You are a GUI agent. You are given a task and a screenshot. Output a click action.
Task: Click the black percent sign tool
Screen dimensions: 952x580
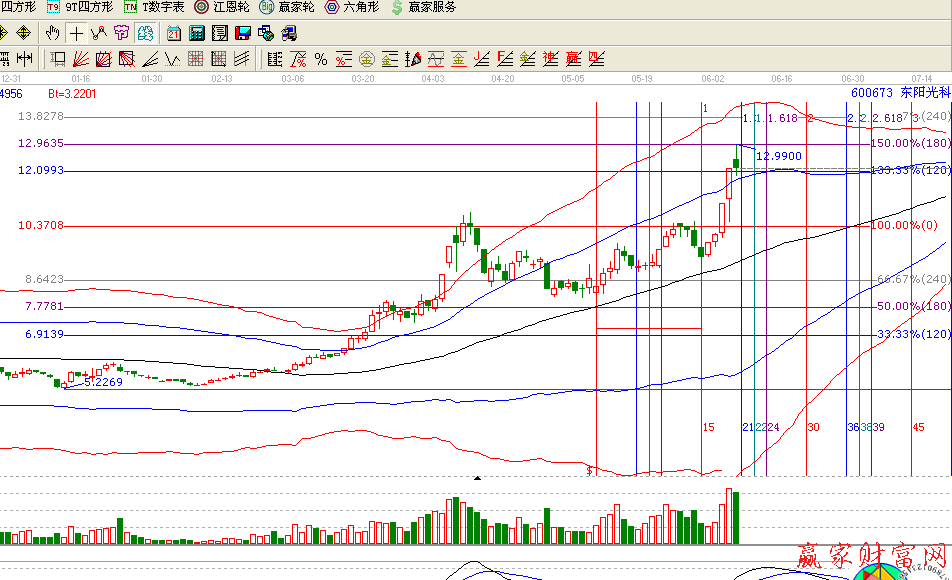tap(321, 59)
